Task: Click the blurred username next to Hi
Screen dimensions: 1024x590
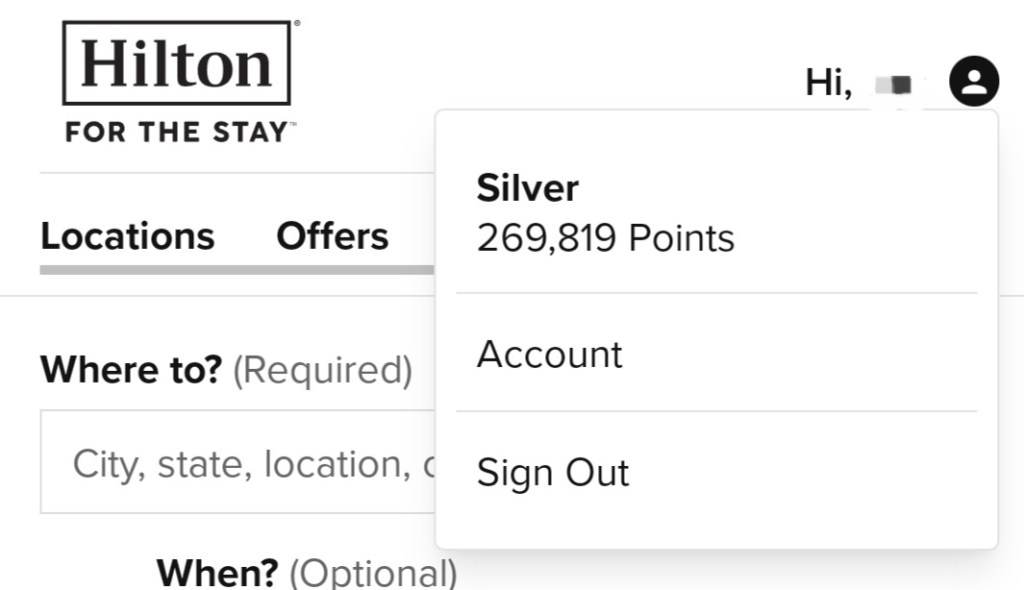Action: (x=895, y=85)
